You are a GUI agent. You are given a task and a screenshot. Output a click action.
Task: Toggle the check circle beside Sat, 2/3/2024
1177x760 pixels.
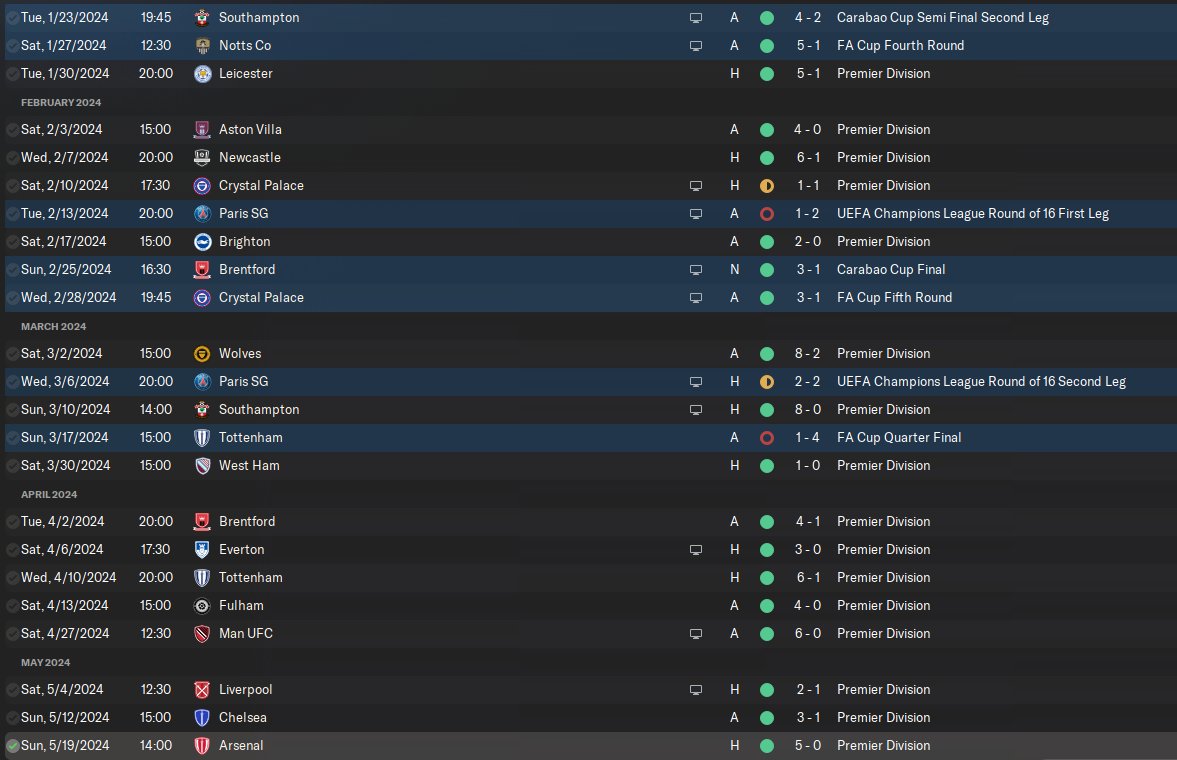[12, 130]
